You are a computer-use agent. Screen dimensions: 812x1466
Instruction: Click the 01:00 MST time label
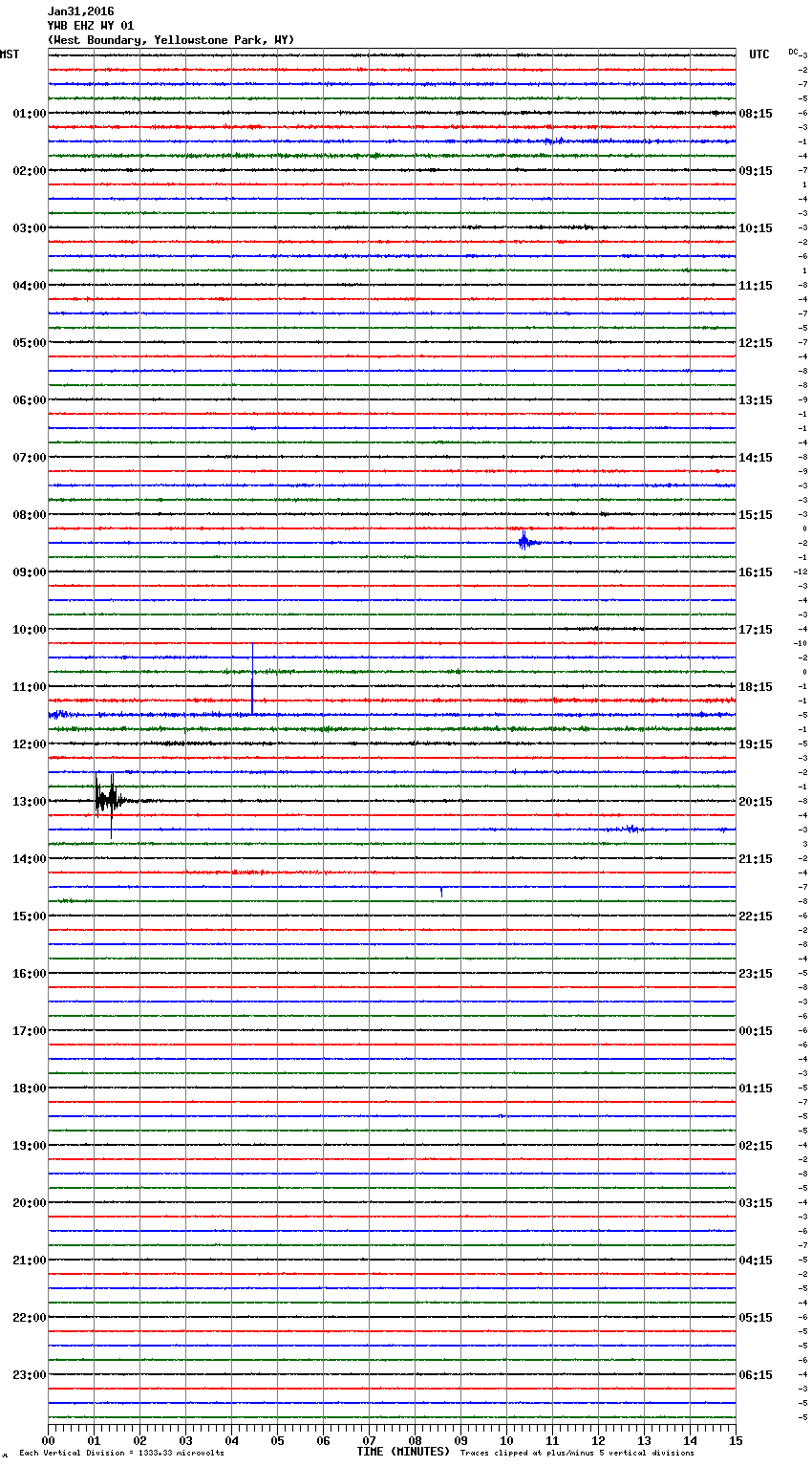click(x=30, y=114)
